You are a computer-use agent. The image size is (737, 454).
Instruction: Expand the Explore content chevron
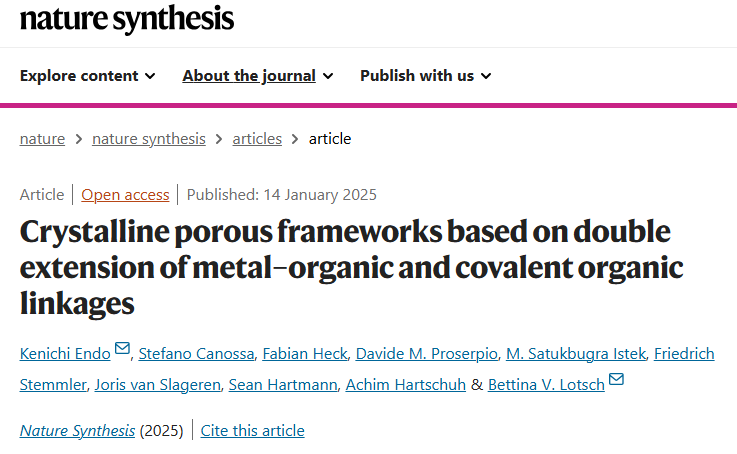[150, 76]
